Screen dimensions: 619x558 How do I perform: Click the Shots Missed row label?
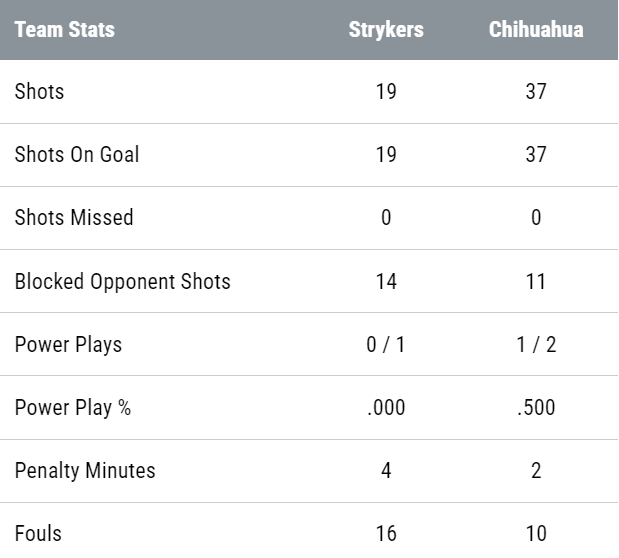(x=74, y=218)
